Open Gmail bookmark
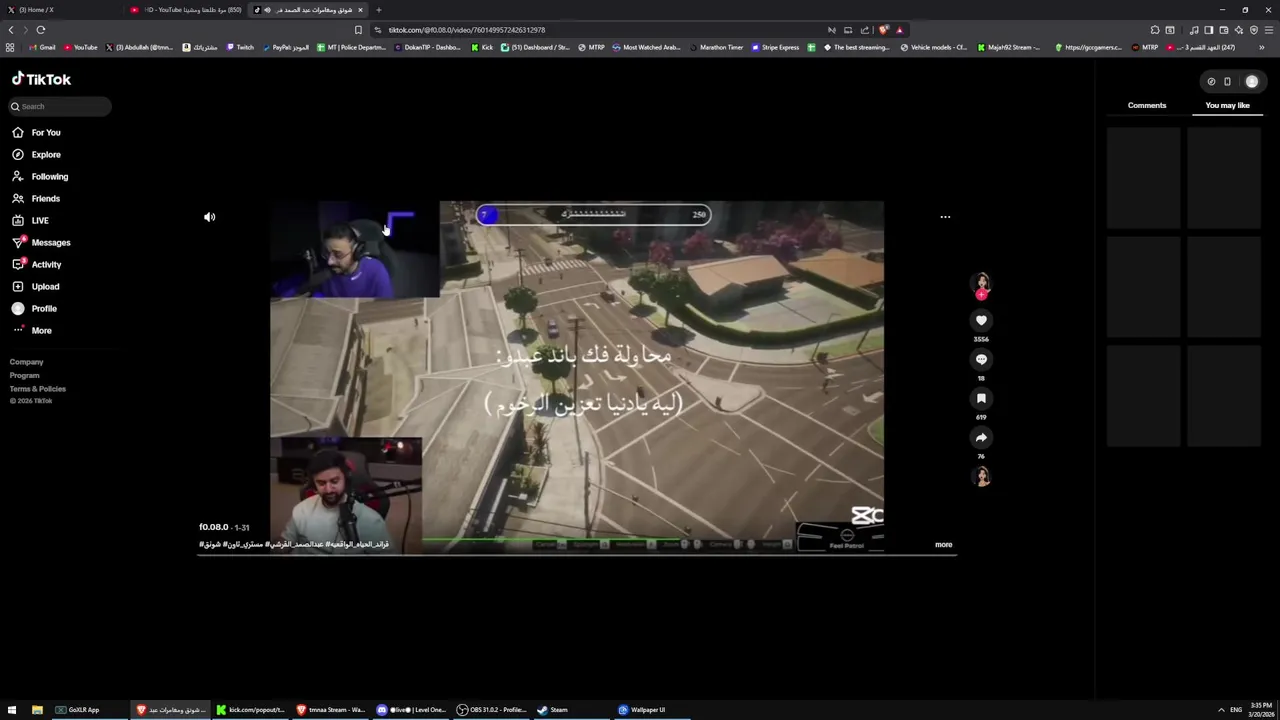 coord(42,47)
